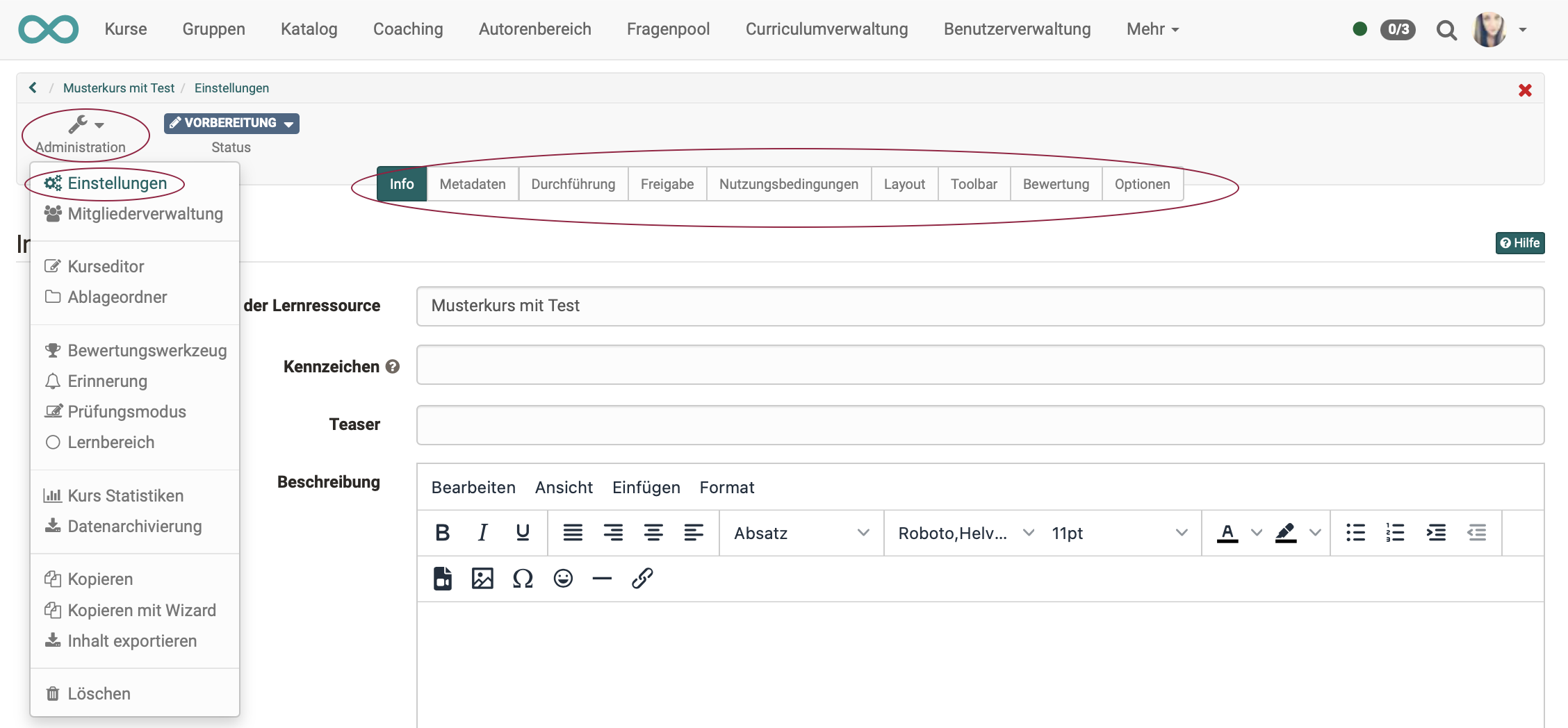Insert an image into the description
Screen dimensions: 1568x728
coord(482,578)
